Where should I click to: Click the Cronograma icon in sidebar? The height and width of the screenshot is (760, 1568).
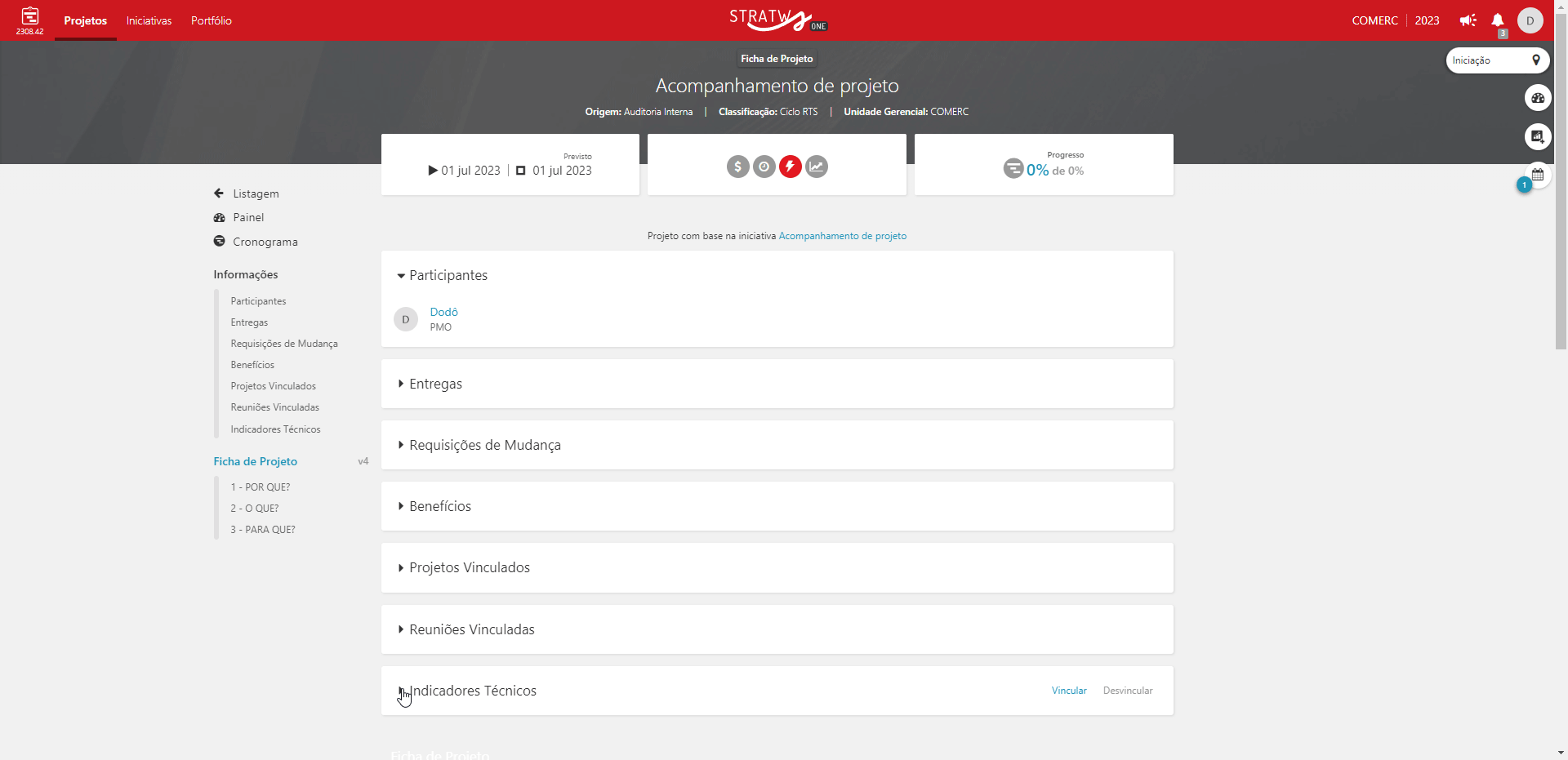(219, 241)
